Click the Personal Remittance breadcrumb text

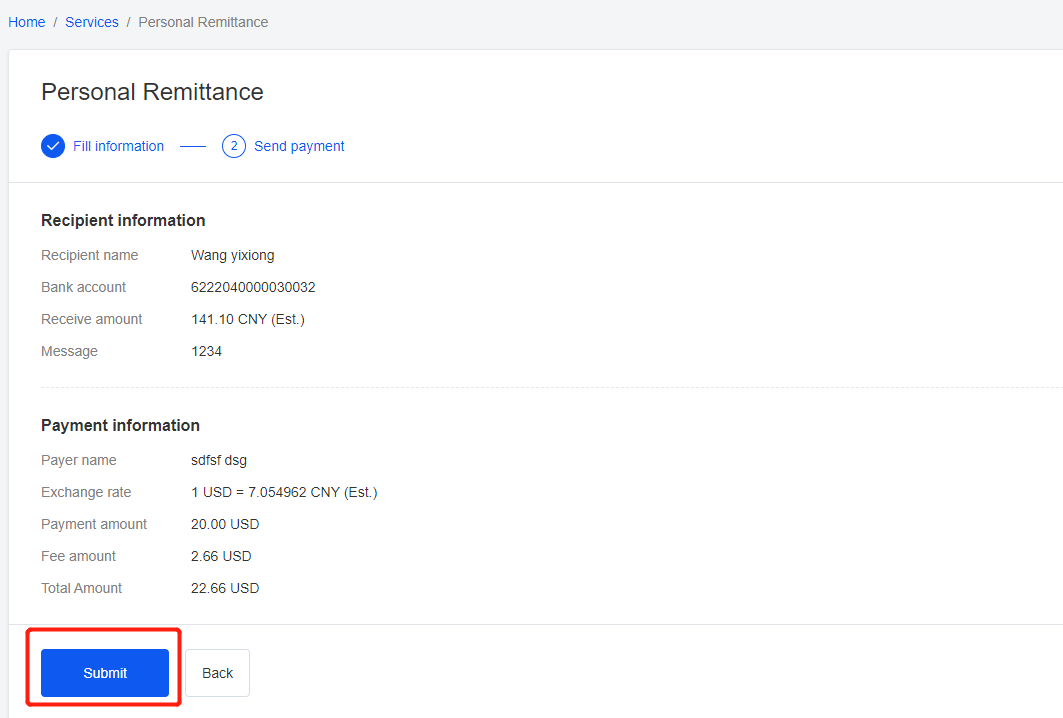(203, 22)
